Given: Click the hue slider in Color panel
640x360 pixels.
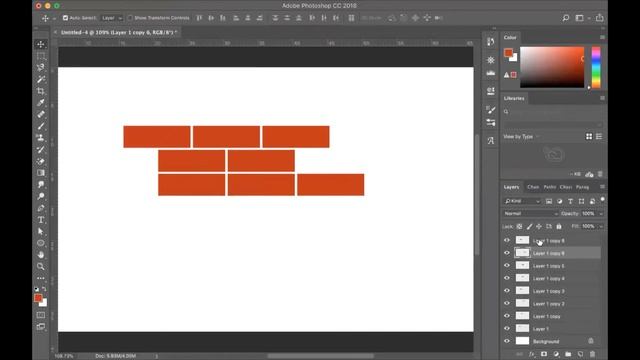Looking at the screenshot, I should [596, 67].
